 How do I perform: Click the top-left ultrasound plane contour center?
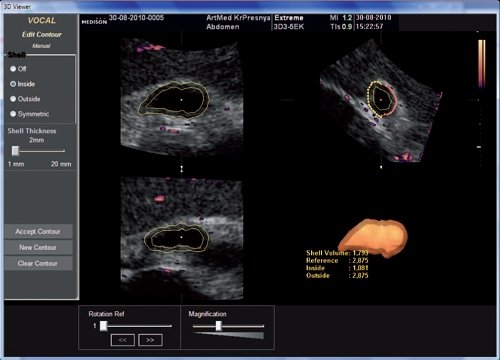click(x=181, y=100)
